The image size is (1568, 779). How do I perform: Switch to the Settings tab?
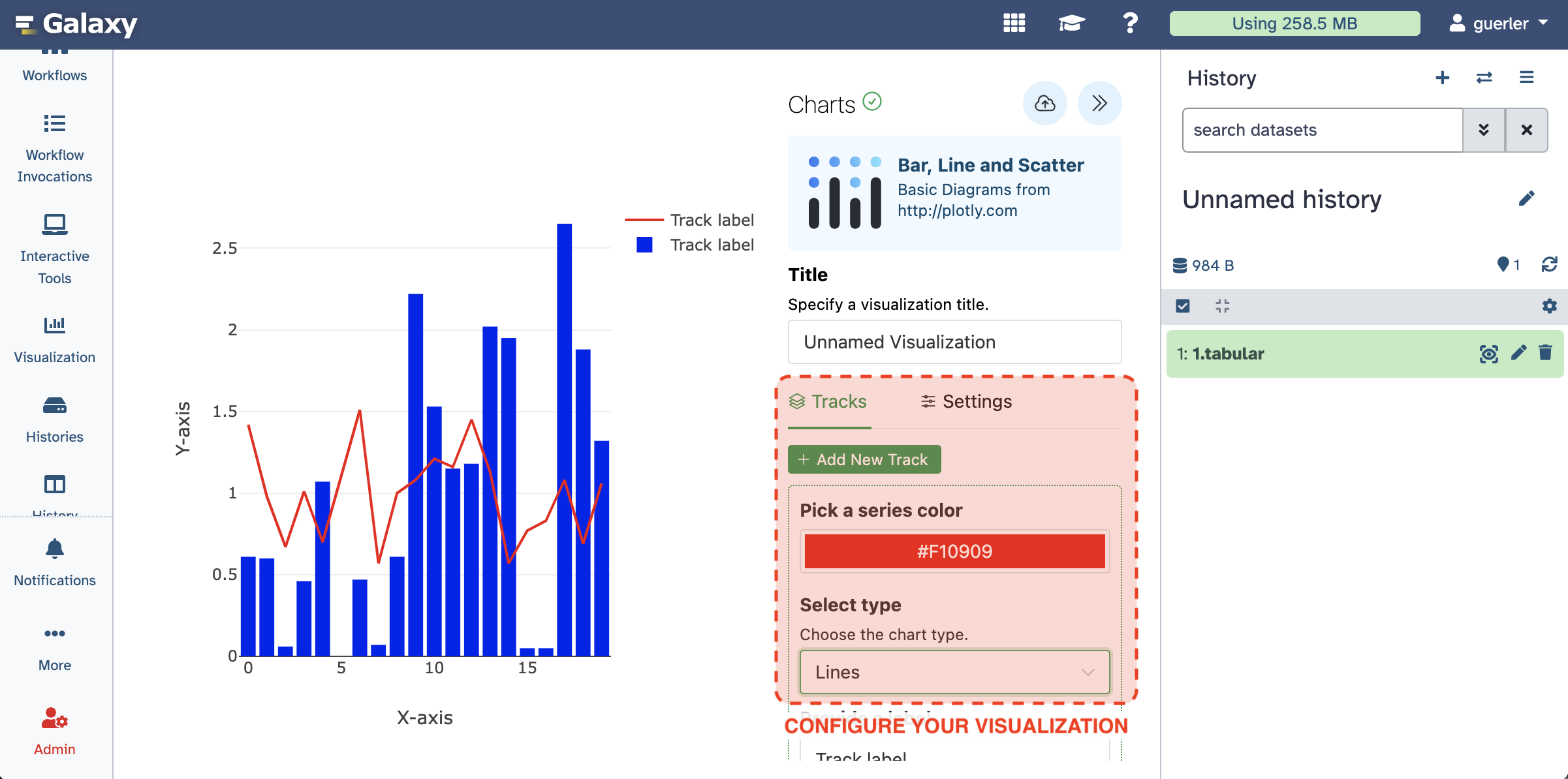966,401
